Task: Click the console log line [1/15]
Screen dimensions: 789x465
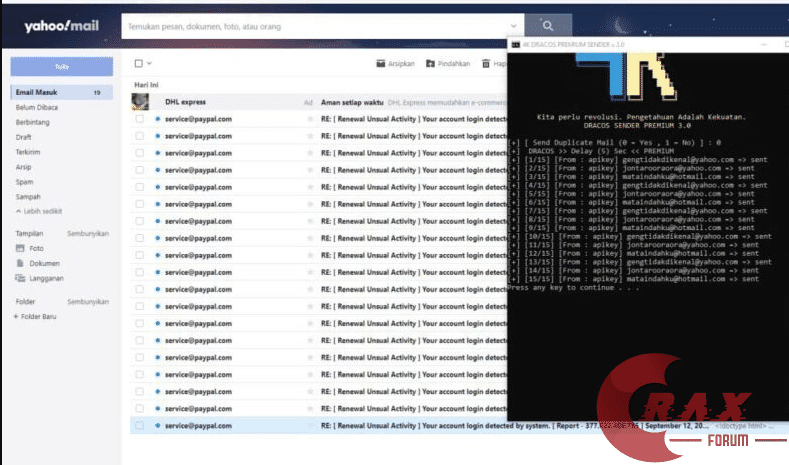Action: click(638, 160)
